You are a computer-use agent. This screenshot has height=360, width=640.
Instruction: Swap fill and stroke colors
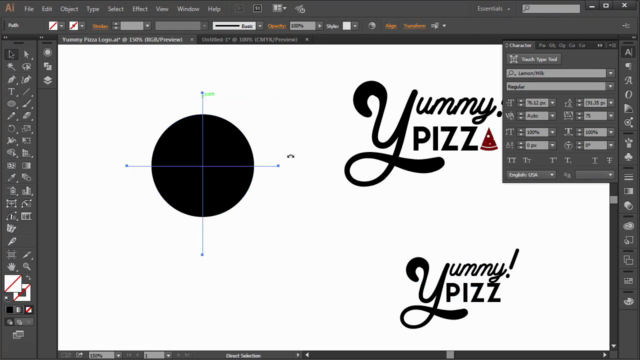click(x=28, y=278)
